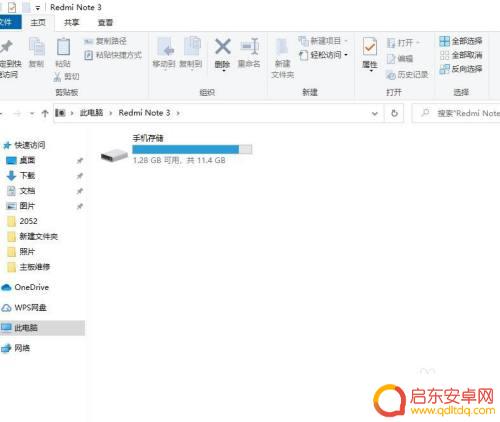This screenshot has height=422, width=500.
Task: Open Properties (属性) dropdown arrow
Action: [x=371, y=71]
